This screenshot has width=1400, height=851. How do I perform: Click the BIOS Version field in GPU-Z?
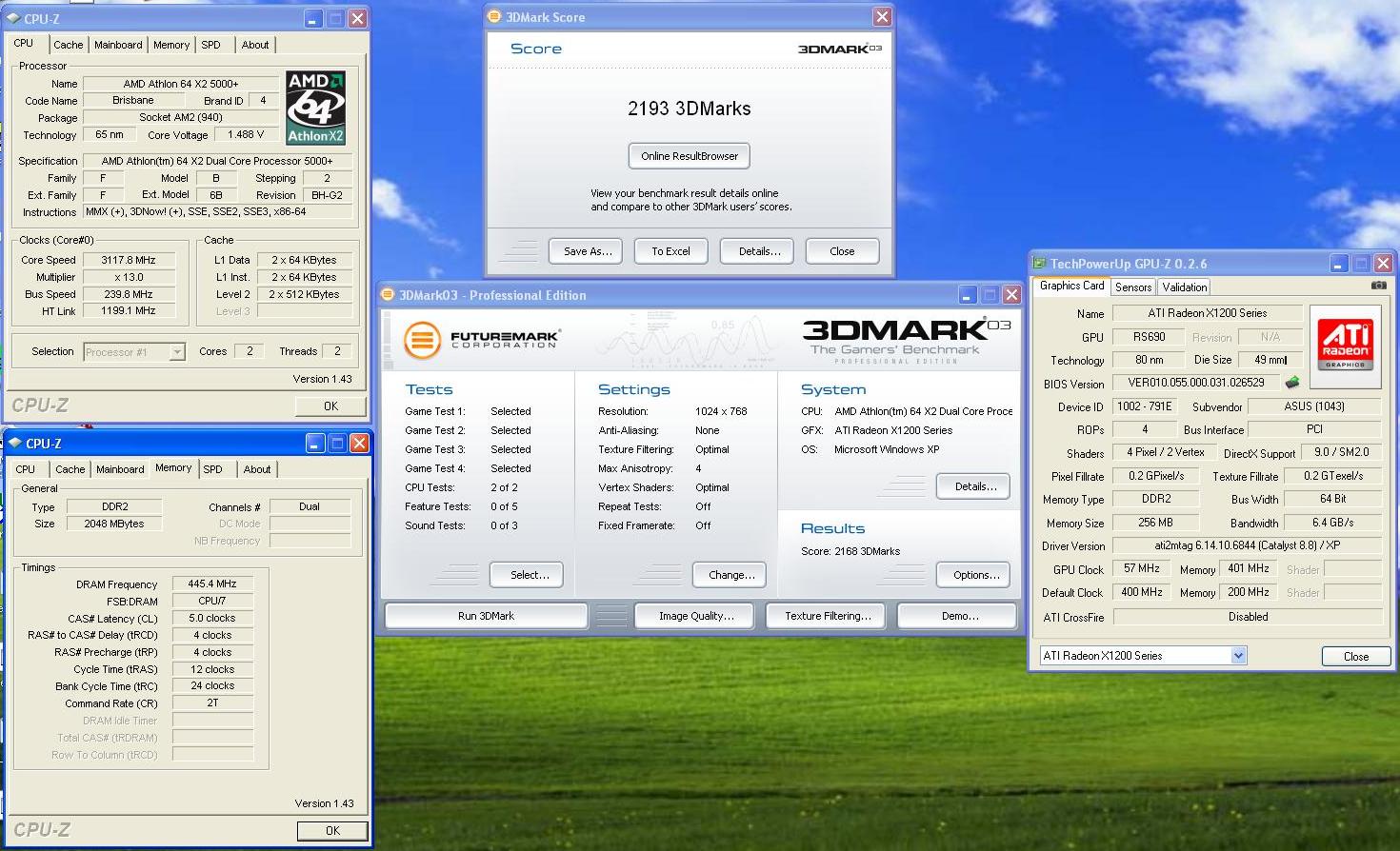(1195, 383)
